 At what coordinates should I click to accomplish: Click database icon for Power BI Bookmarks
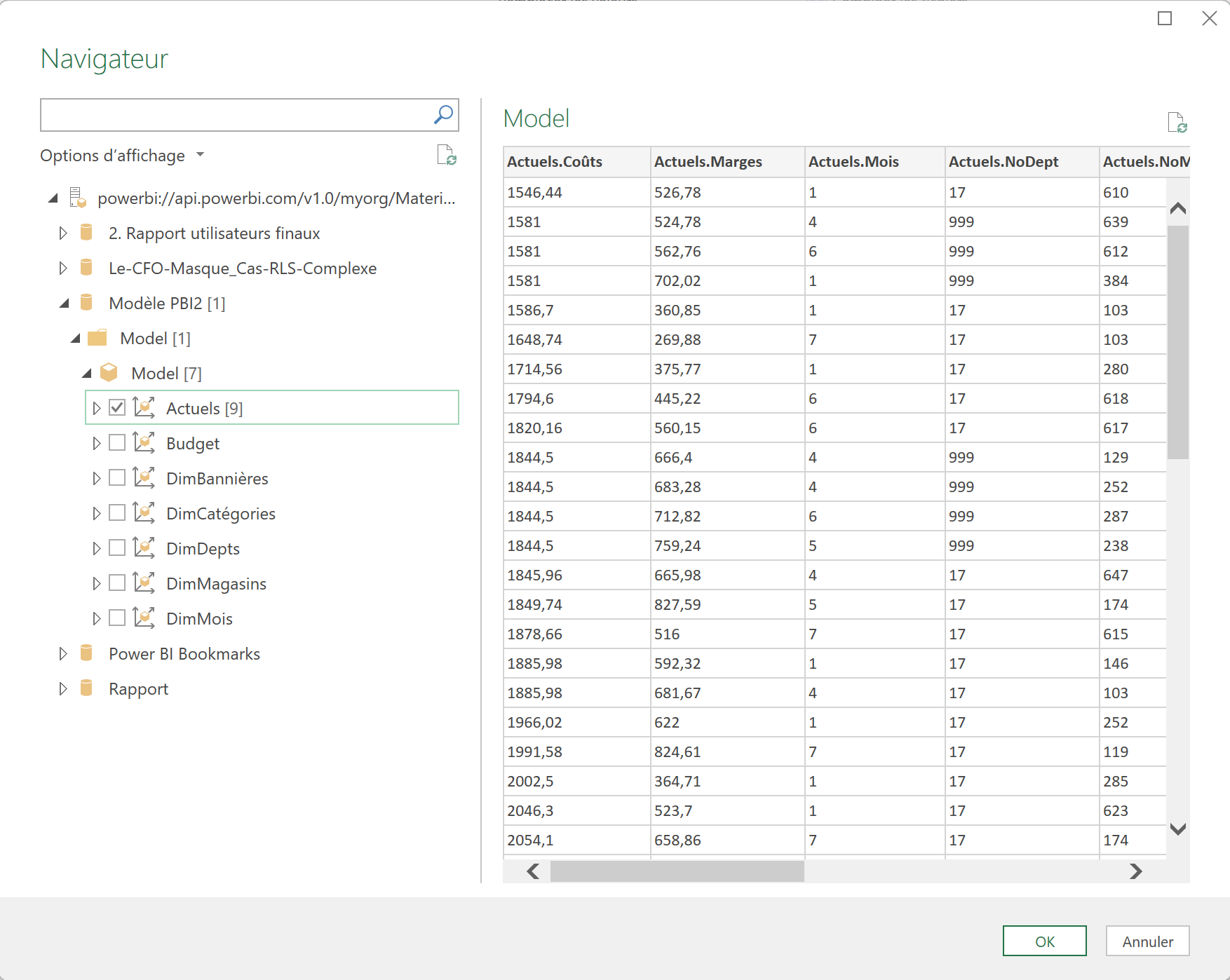click(86, 653)
